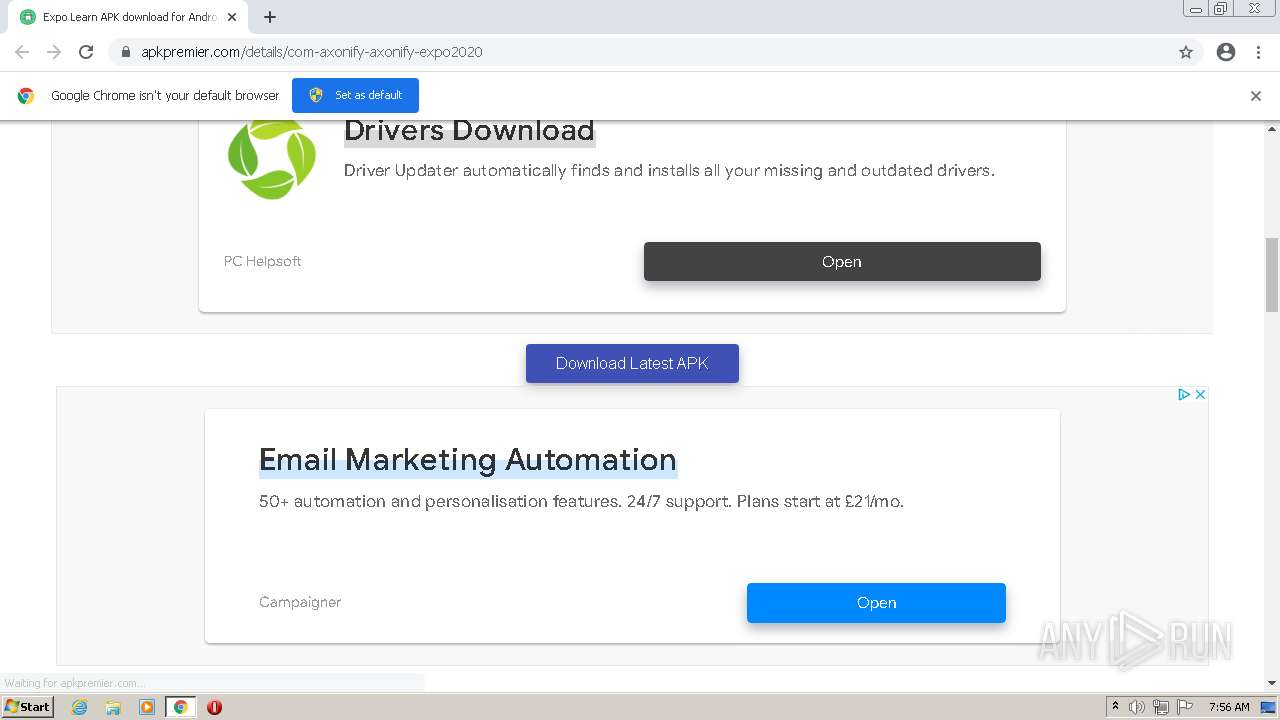Open the Chrome three-dot menu
The width and height of the screenshot is (1280, 720).
coord(1259,52)
